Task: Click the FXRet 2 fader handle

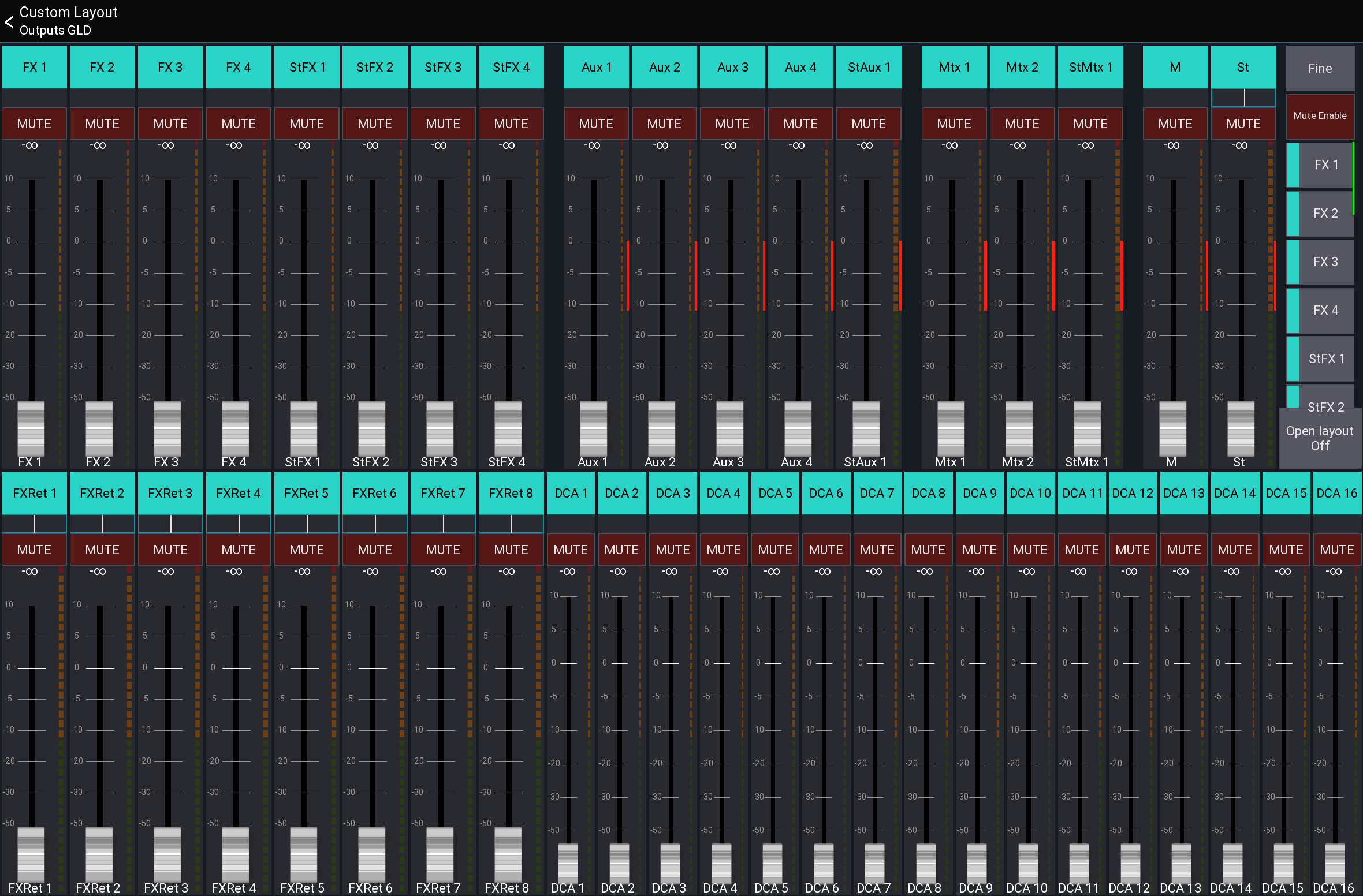Action: pos(99,854)
